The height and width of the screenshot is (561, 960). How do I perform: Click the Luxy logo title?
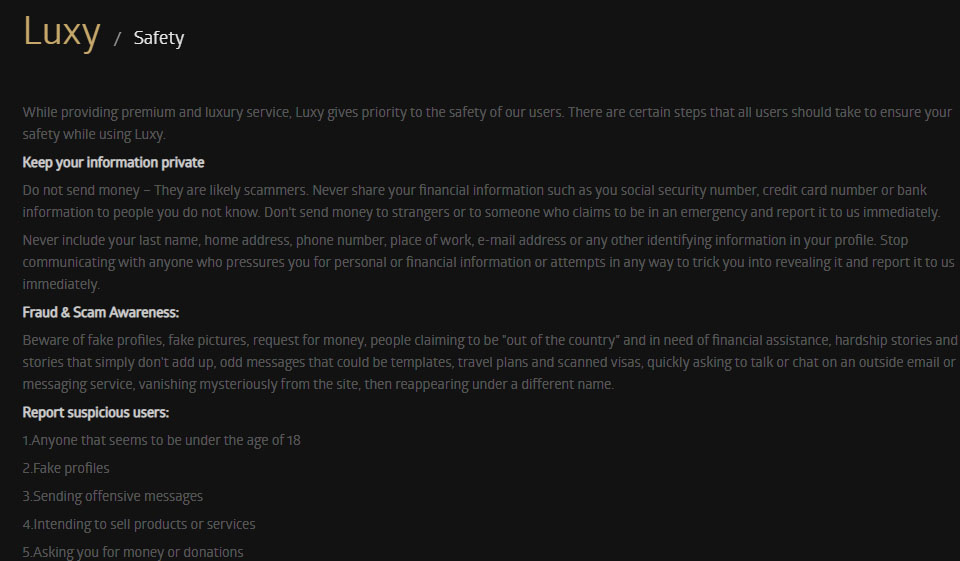pos(61,33)
